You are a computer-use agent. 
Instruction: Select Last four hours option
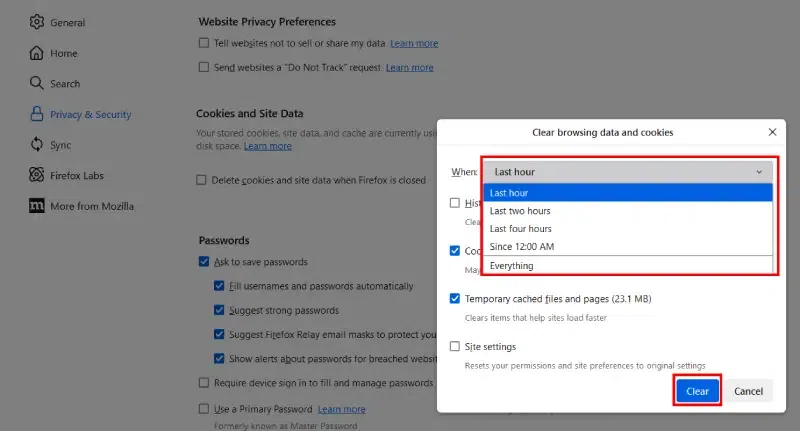[x=521, y=229]
